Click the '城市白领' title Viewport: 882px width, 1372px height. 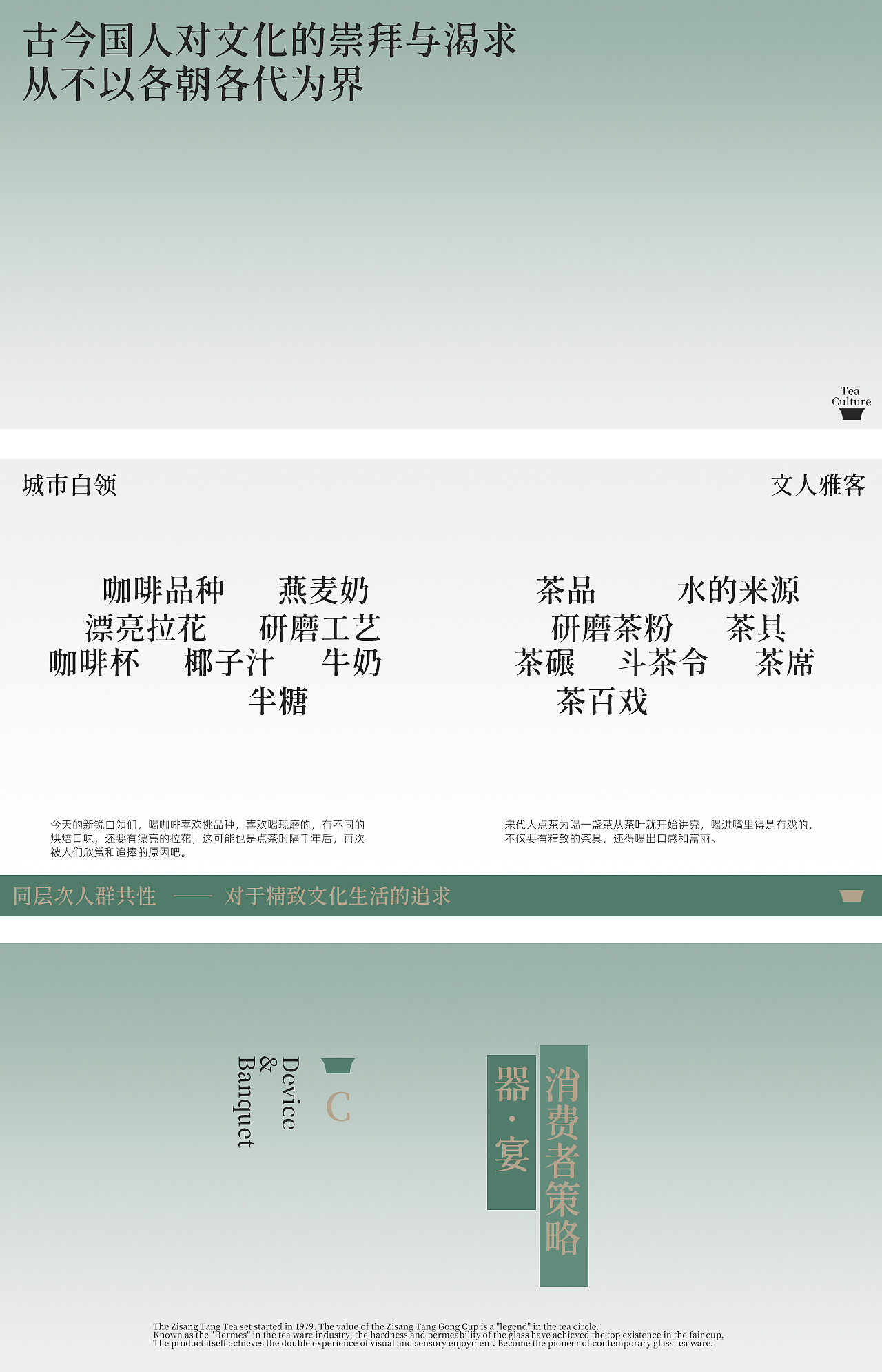[x=69, y=485]
